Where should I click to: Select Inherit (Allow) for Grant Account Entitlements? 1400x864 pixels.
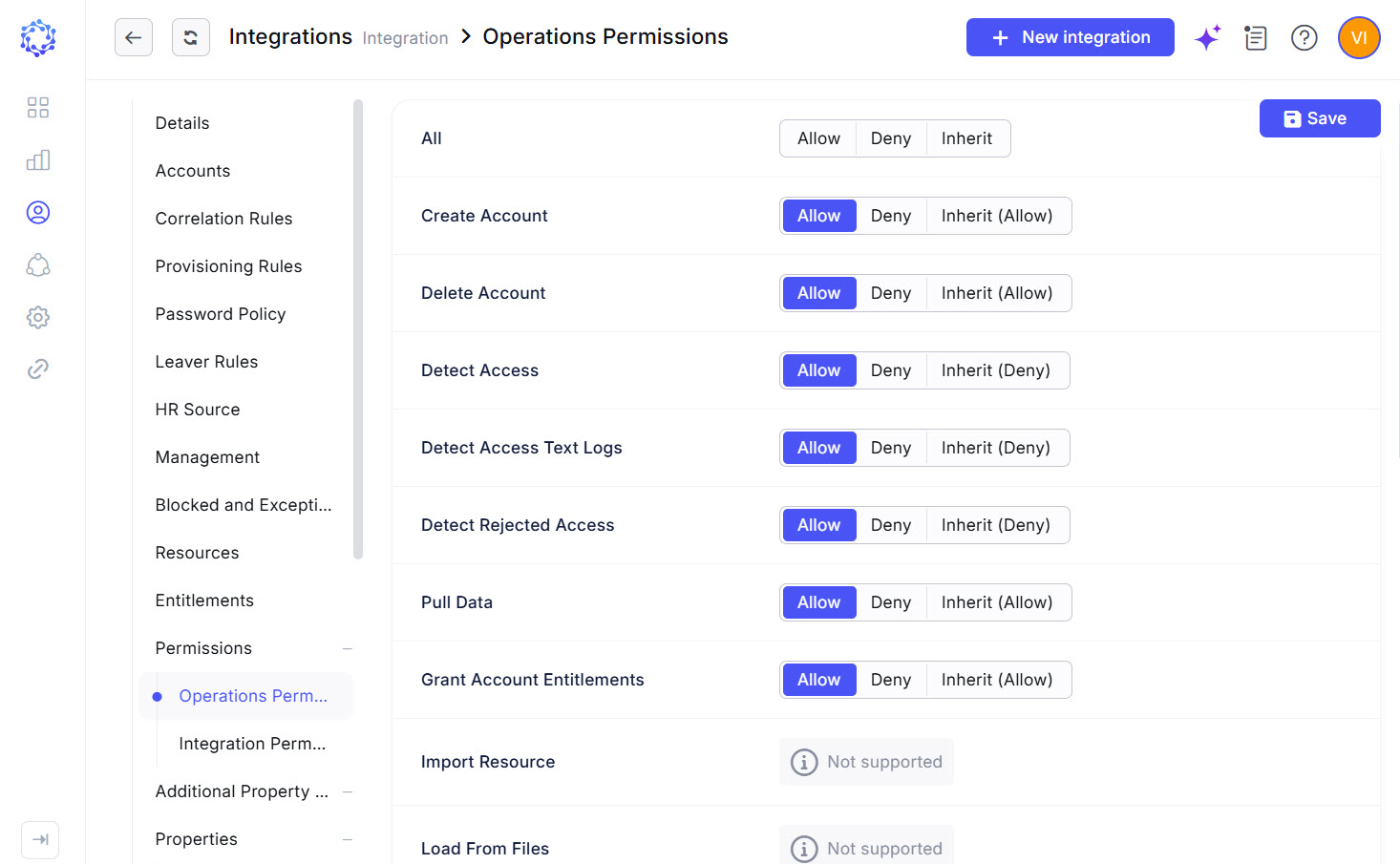point(997,680)
